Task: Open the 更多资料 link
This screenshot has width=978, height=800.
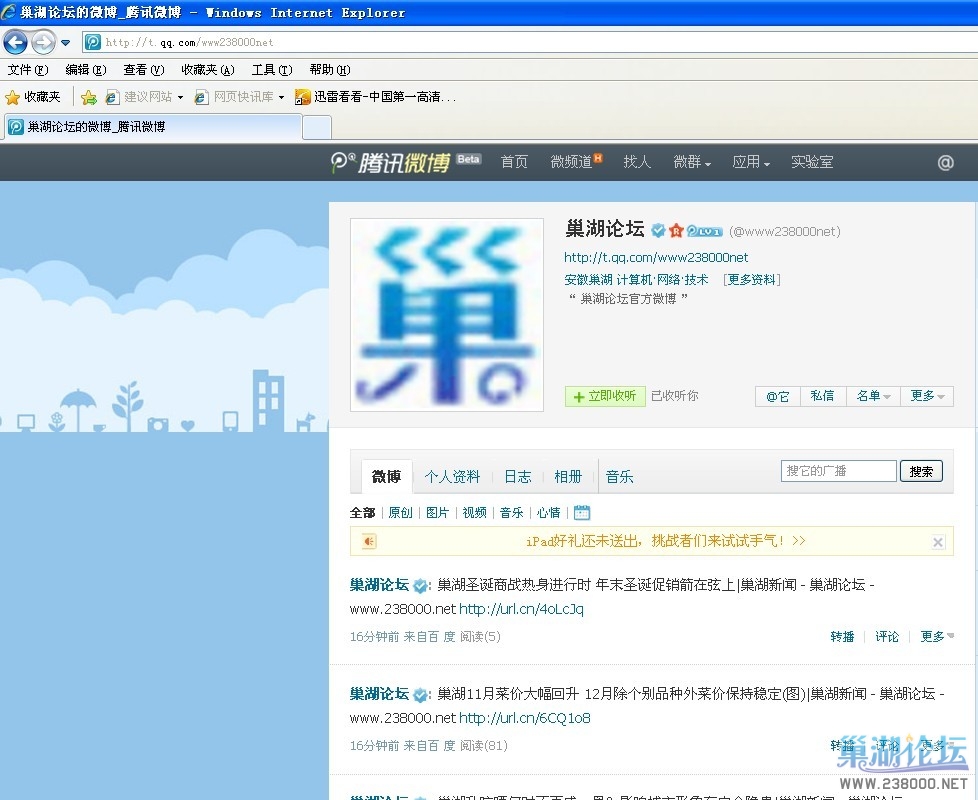Action: [x=752, y=280]
